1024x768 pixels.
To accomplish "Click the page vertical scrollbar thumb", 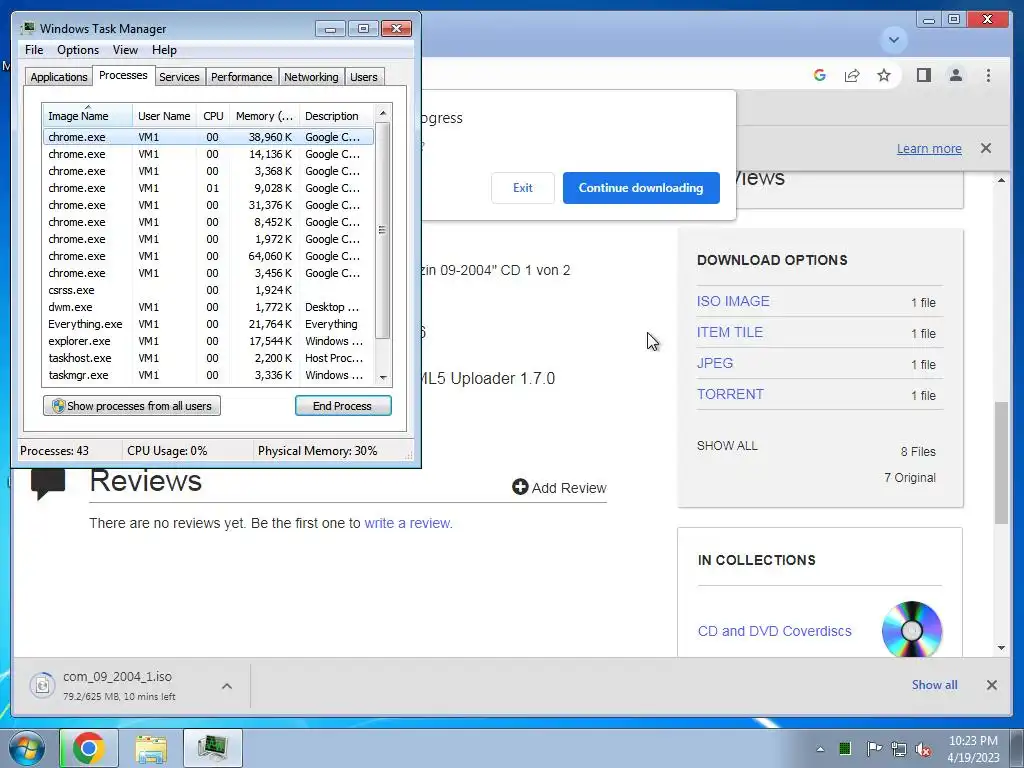I will coord(1001,463).
